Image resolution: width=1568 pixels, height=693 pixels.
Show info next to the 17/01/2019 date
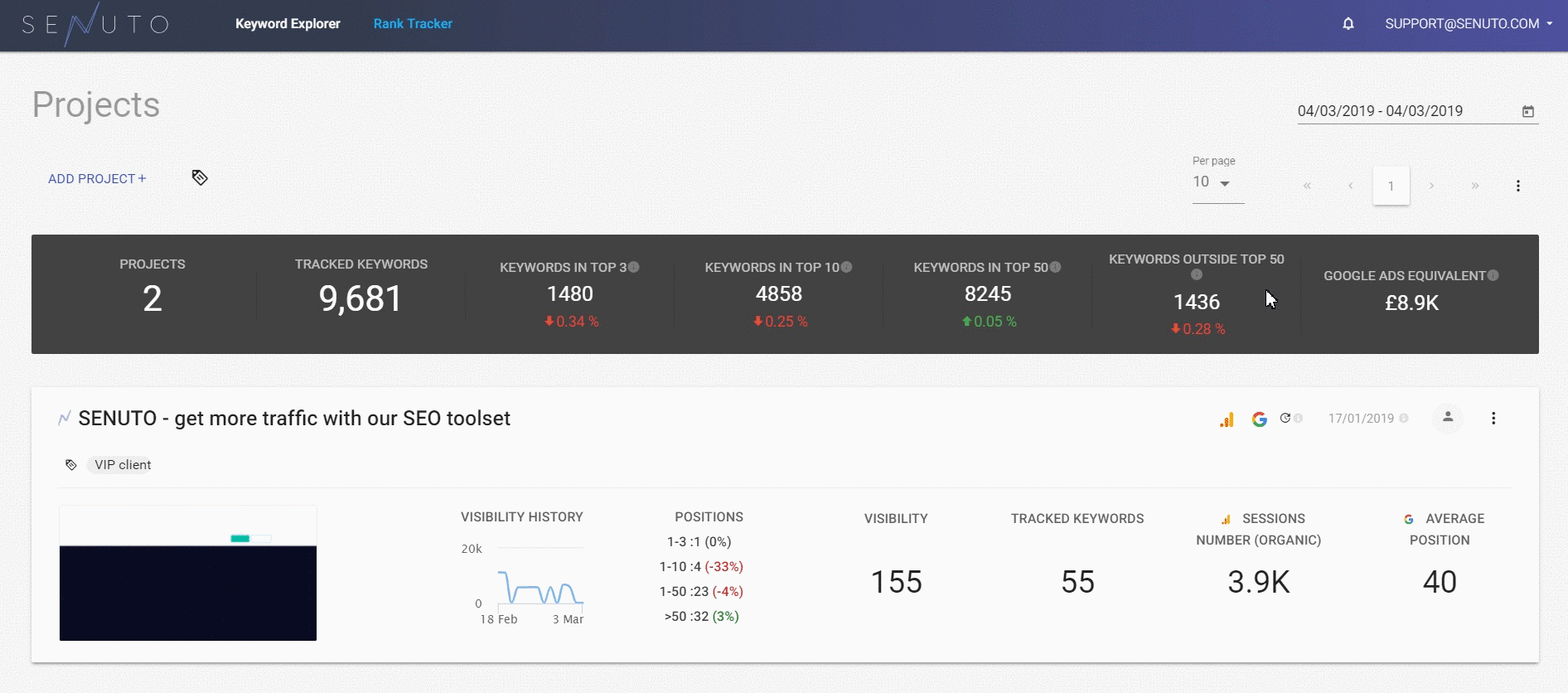tap(1404, 419)
